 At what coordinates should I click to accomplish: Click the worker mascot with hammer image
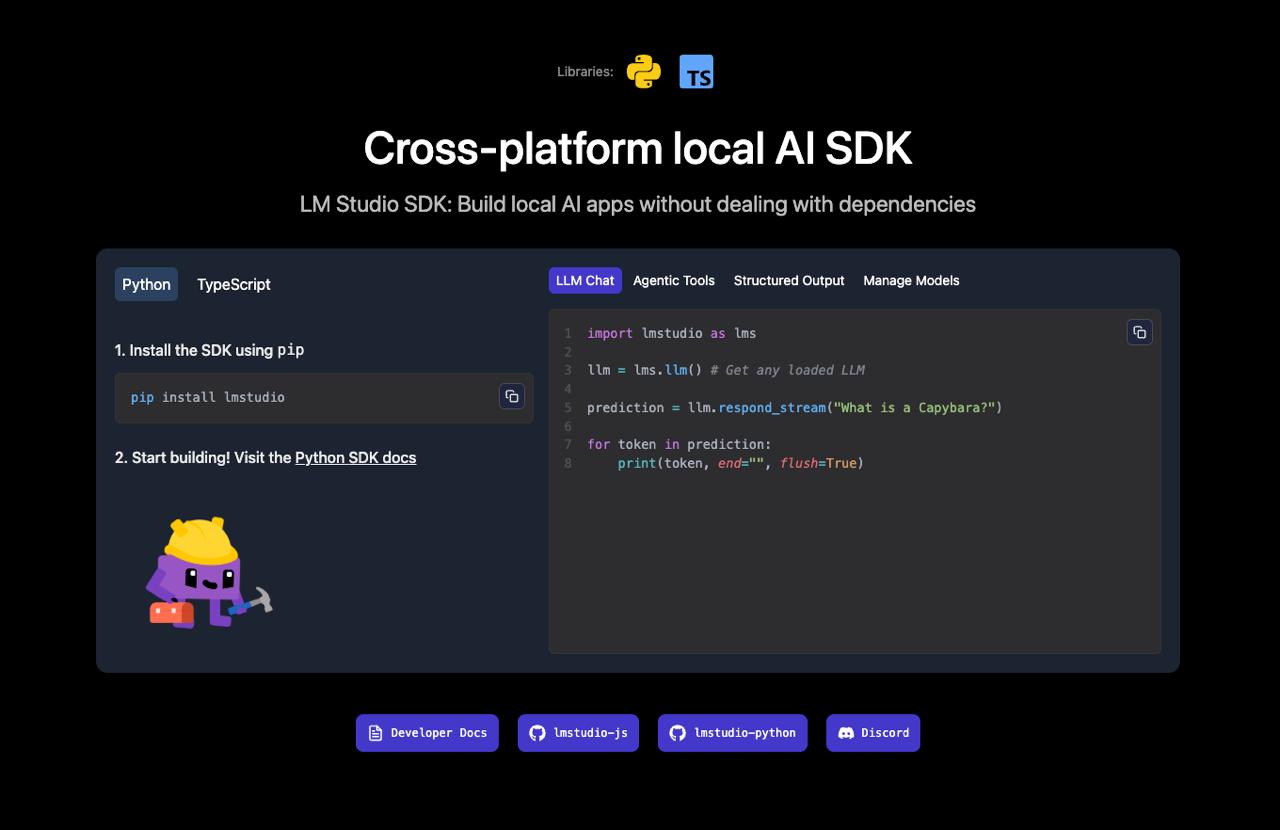(x=207, y=573)
